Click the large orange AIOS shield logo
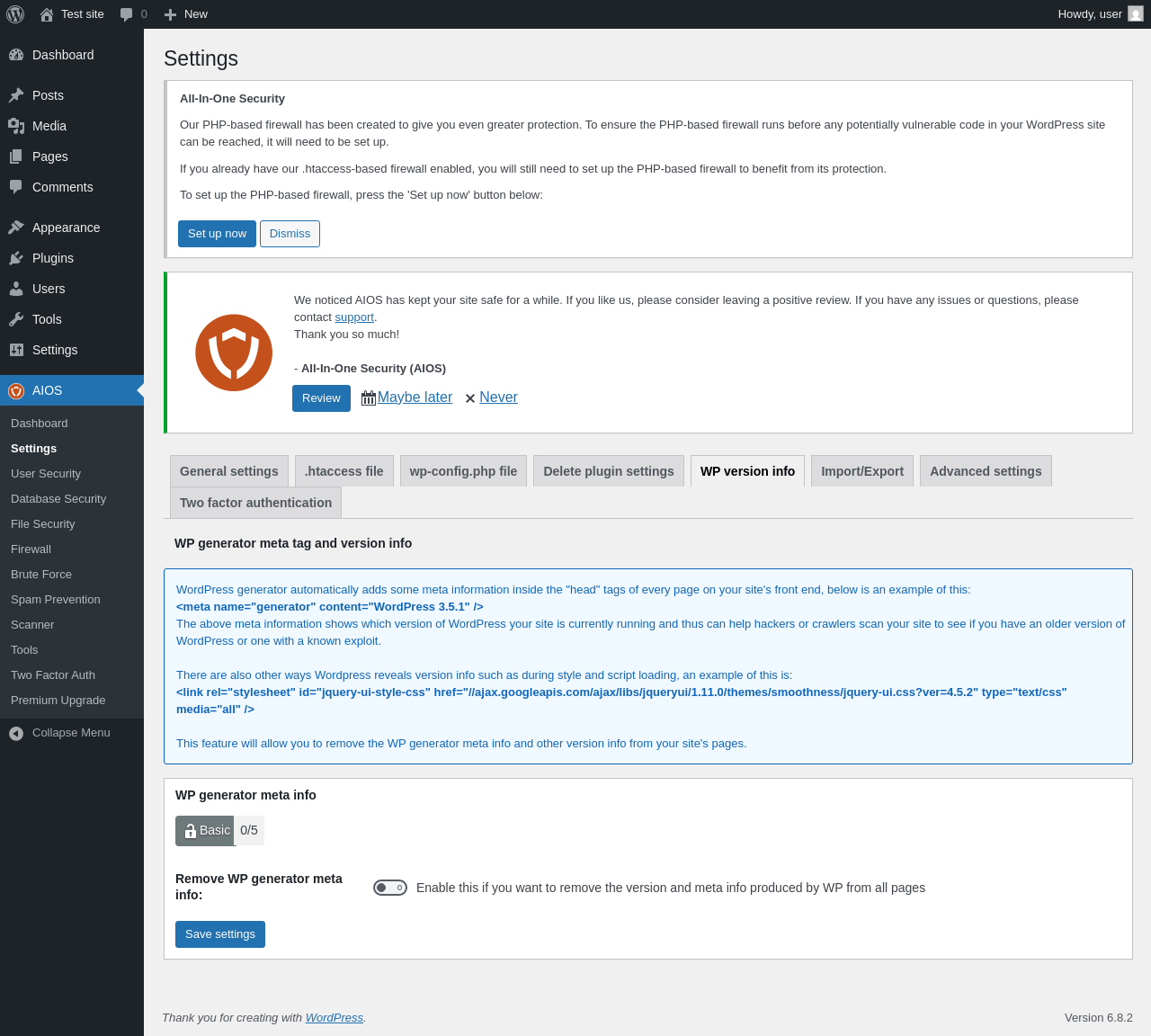Image resolution: width=1151 pixels, height=1036 pixels. [x=234, y=353]
